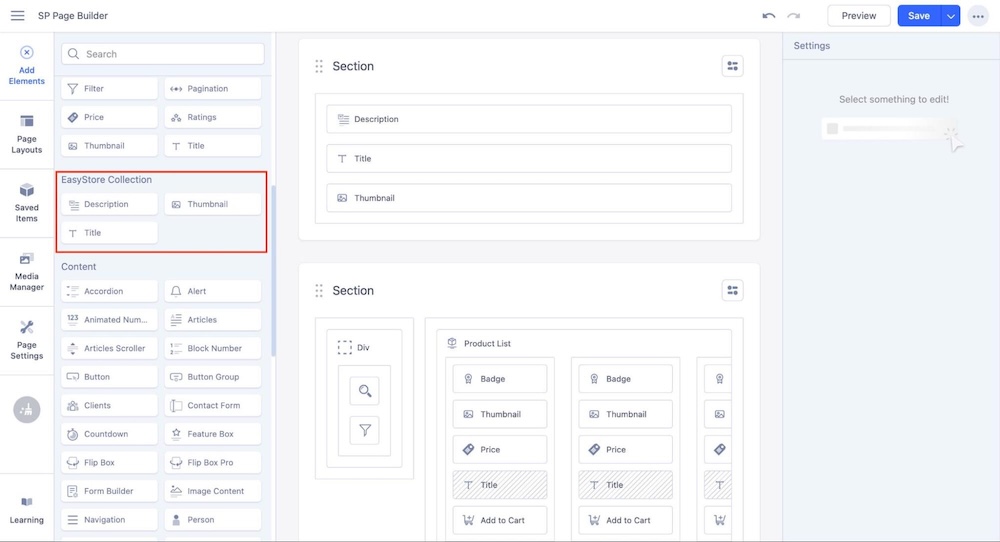
Task: Select sidebar Thumbnail element above EasyStore Collection
Action: click(109, 146)
